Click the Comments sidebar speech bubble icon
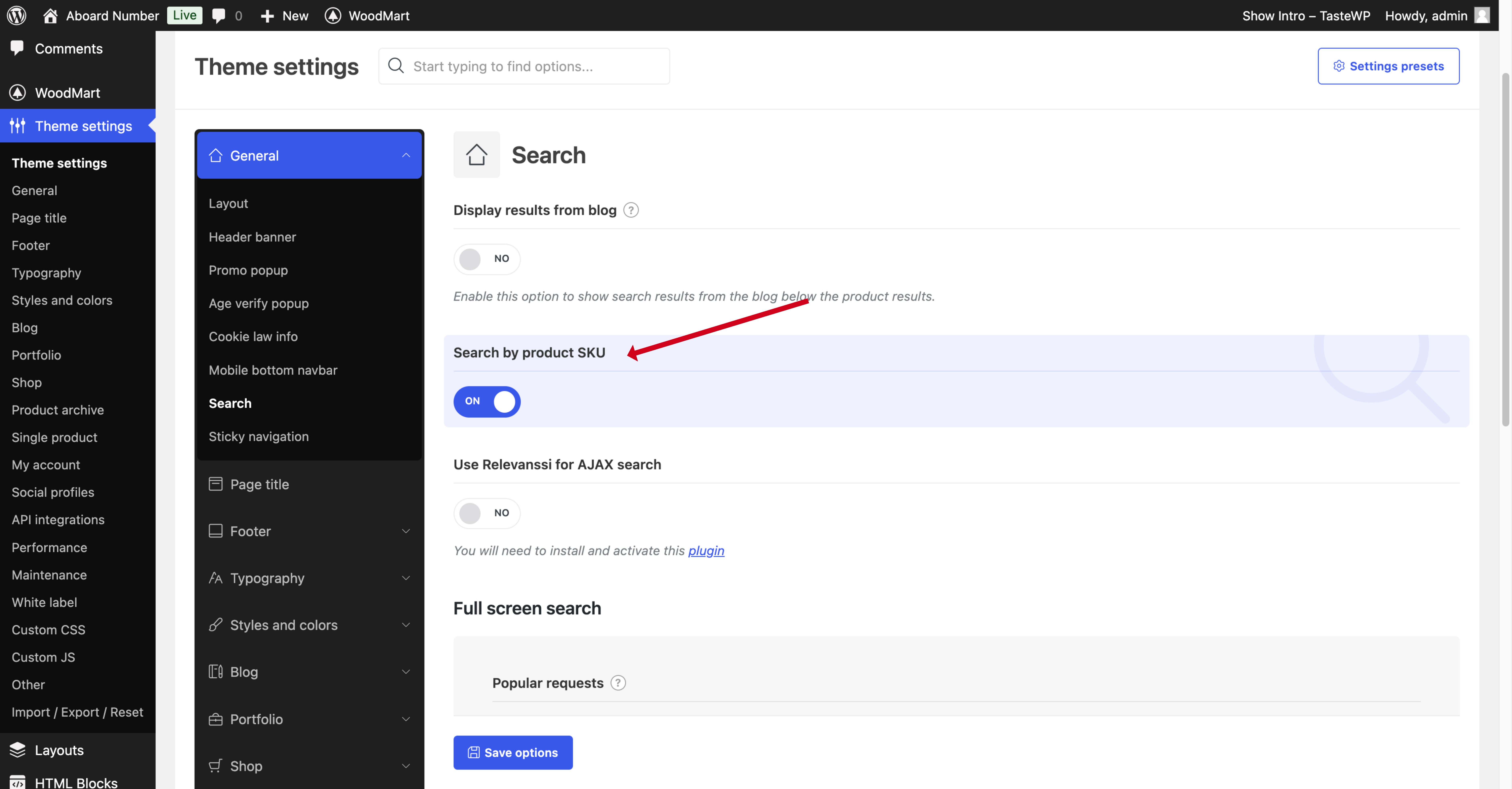 pyautogui.click(x=17, y=48)
